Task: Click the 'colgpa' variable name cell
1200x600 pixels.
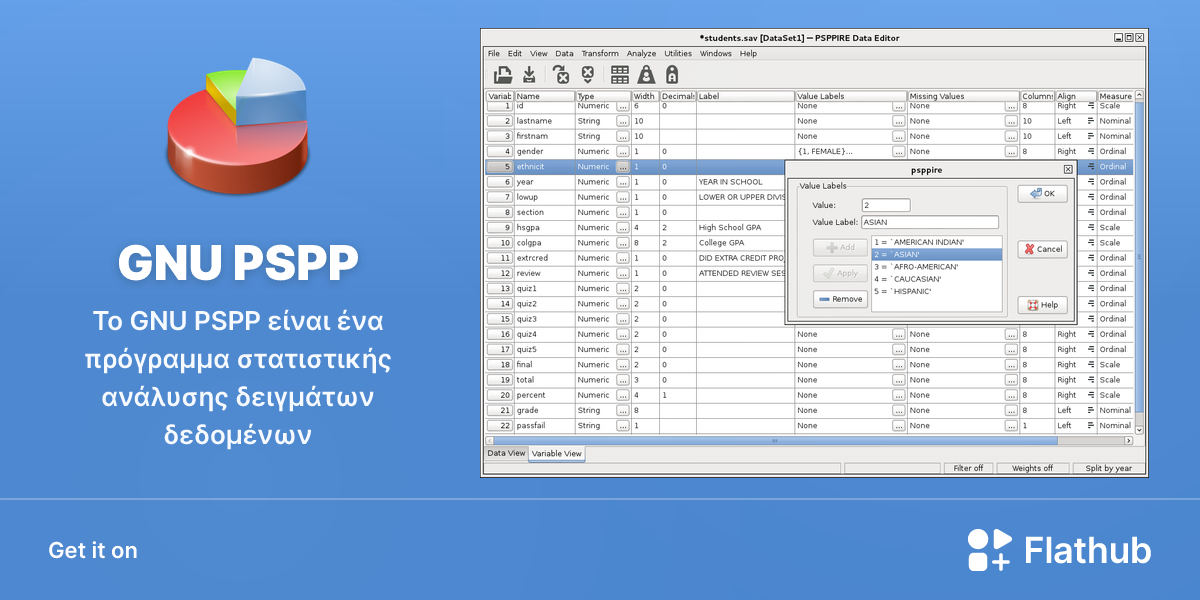Action: coord(545,242)
